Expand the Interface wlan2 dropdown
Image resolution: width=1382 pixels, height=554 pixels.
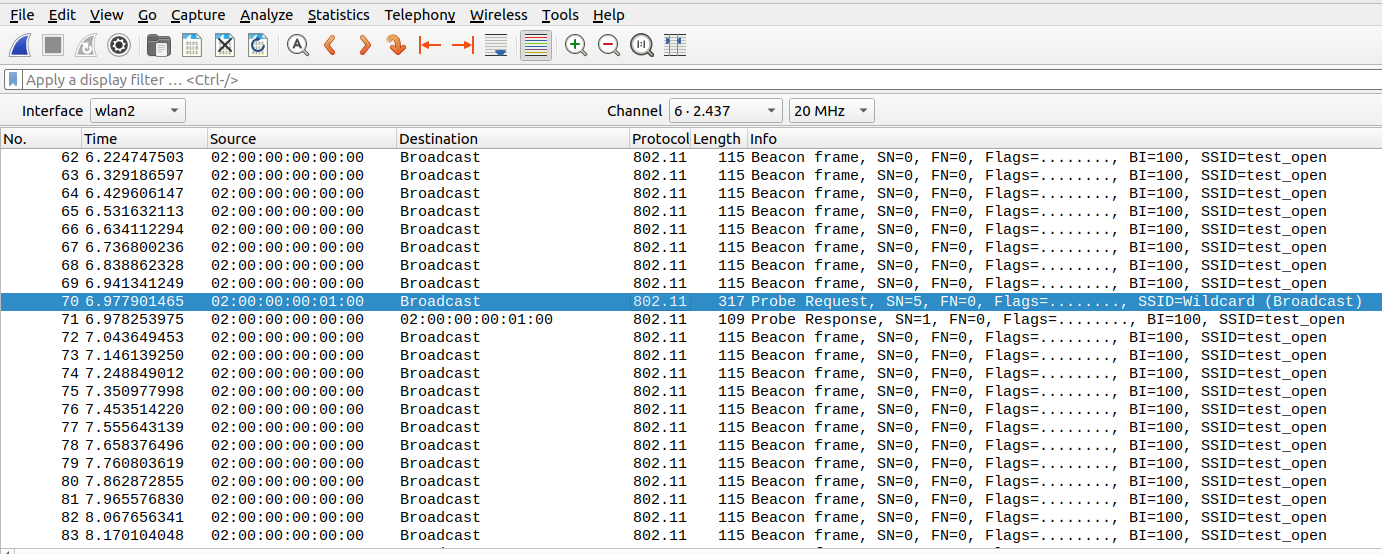point(138,111)
